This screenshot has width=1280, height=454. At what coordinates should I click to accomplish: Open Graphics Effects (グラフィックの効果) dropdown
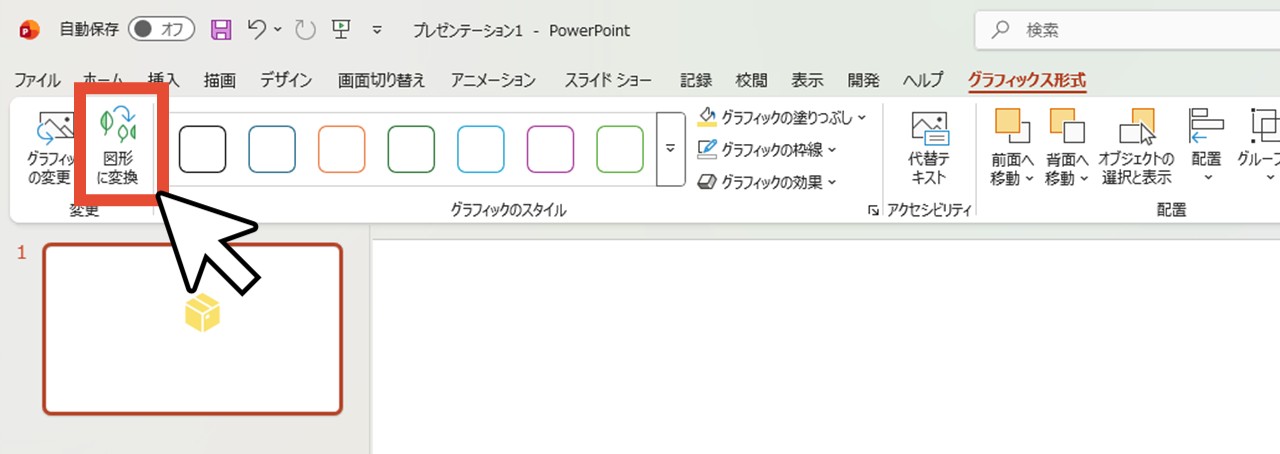[x=767, y=182]
